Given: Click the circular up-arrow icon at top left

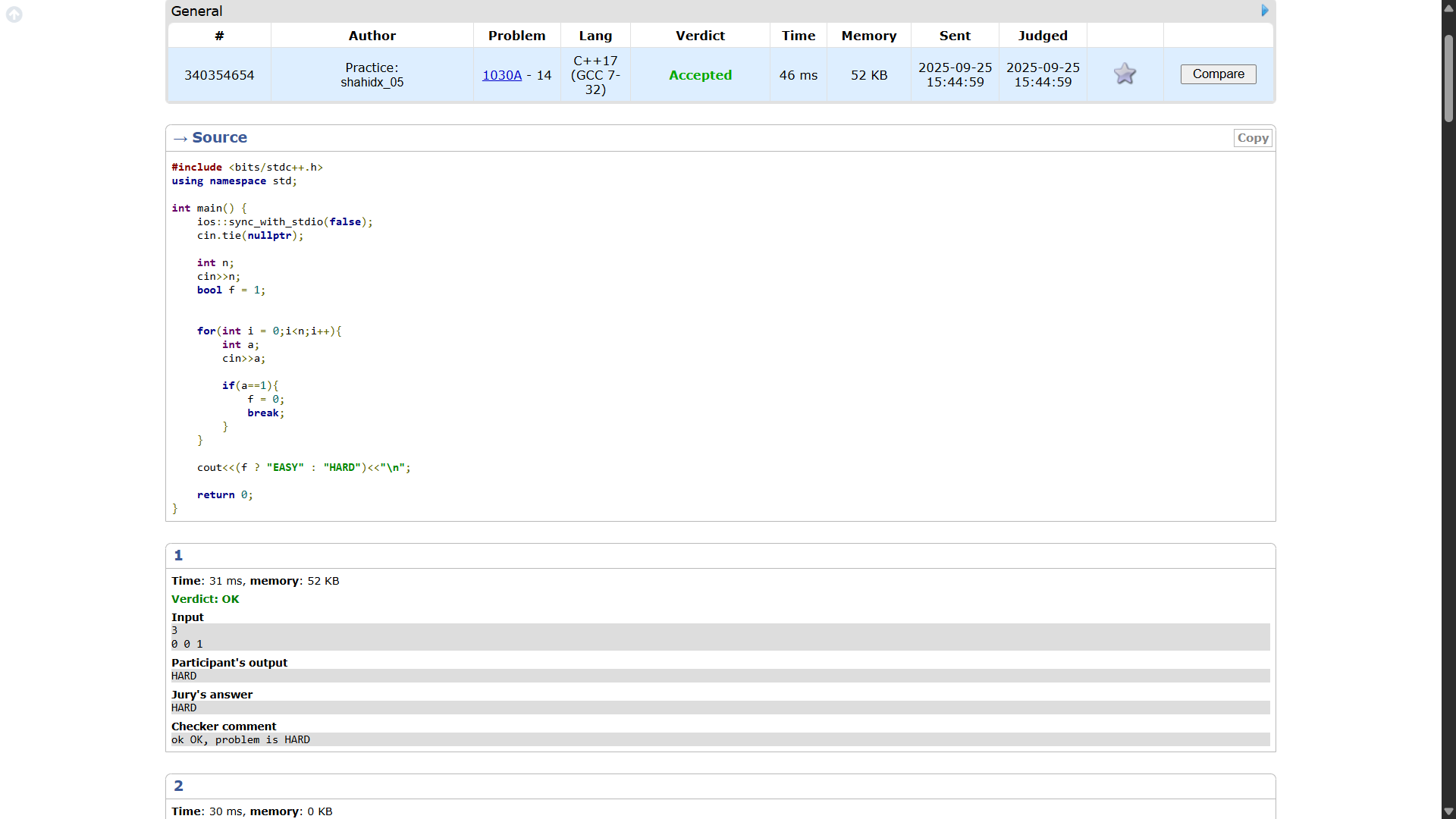Looking at the screenshot, I should tap(14, 14).
